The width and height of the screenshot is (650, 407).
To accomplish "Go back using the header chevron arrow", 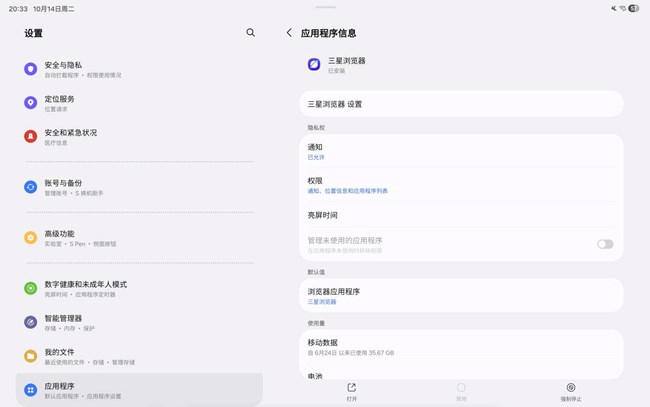I will pos(289,33).
